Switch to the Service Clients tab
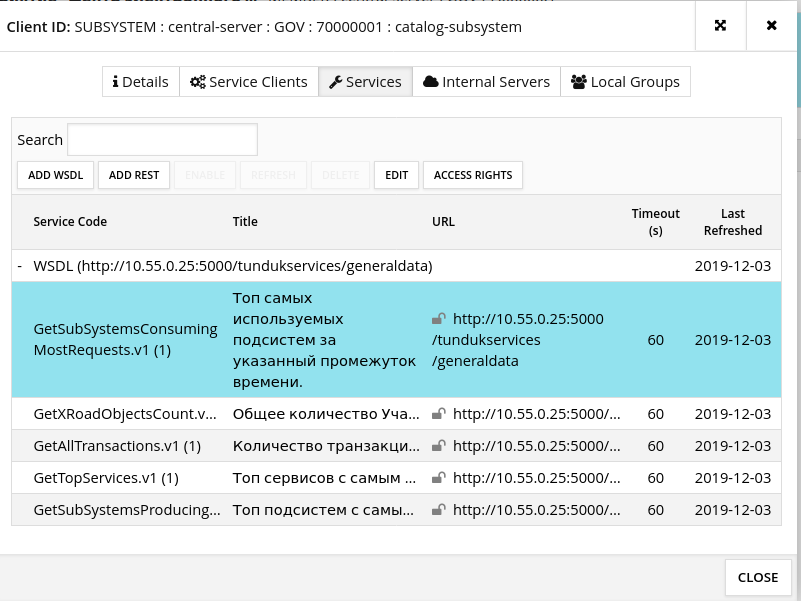This screenshot has width=801, height=601. tap(249, 82)
